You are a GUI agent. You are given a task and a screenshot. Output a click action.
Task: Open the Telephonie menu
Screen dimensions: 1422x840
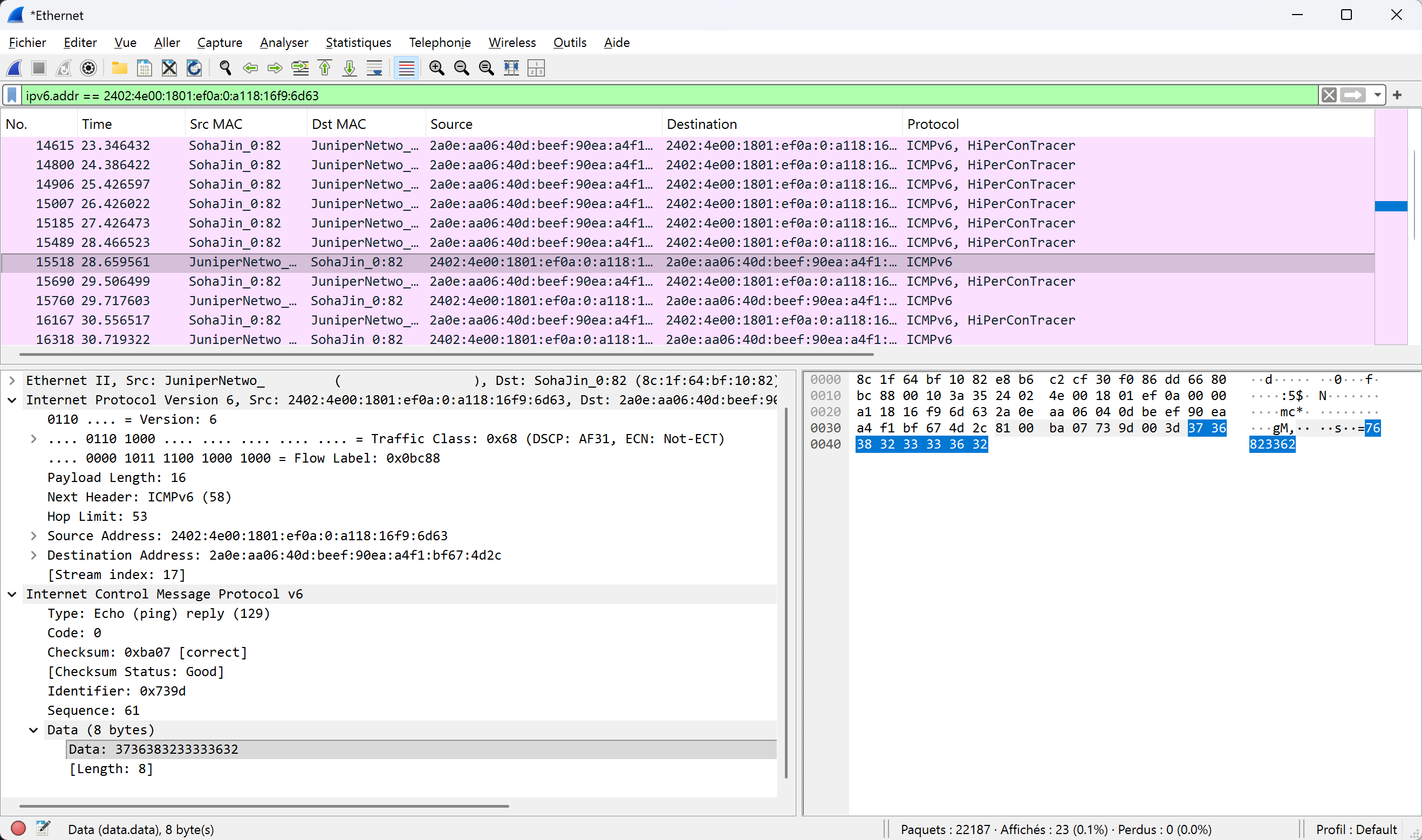tap(440, 43)
